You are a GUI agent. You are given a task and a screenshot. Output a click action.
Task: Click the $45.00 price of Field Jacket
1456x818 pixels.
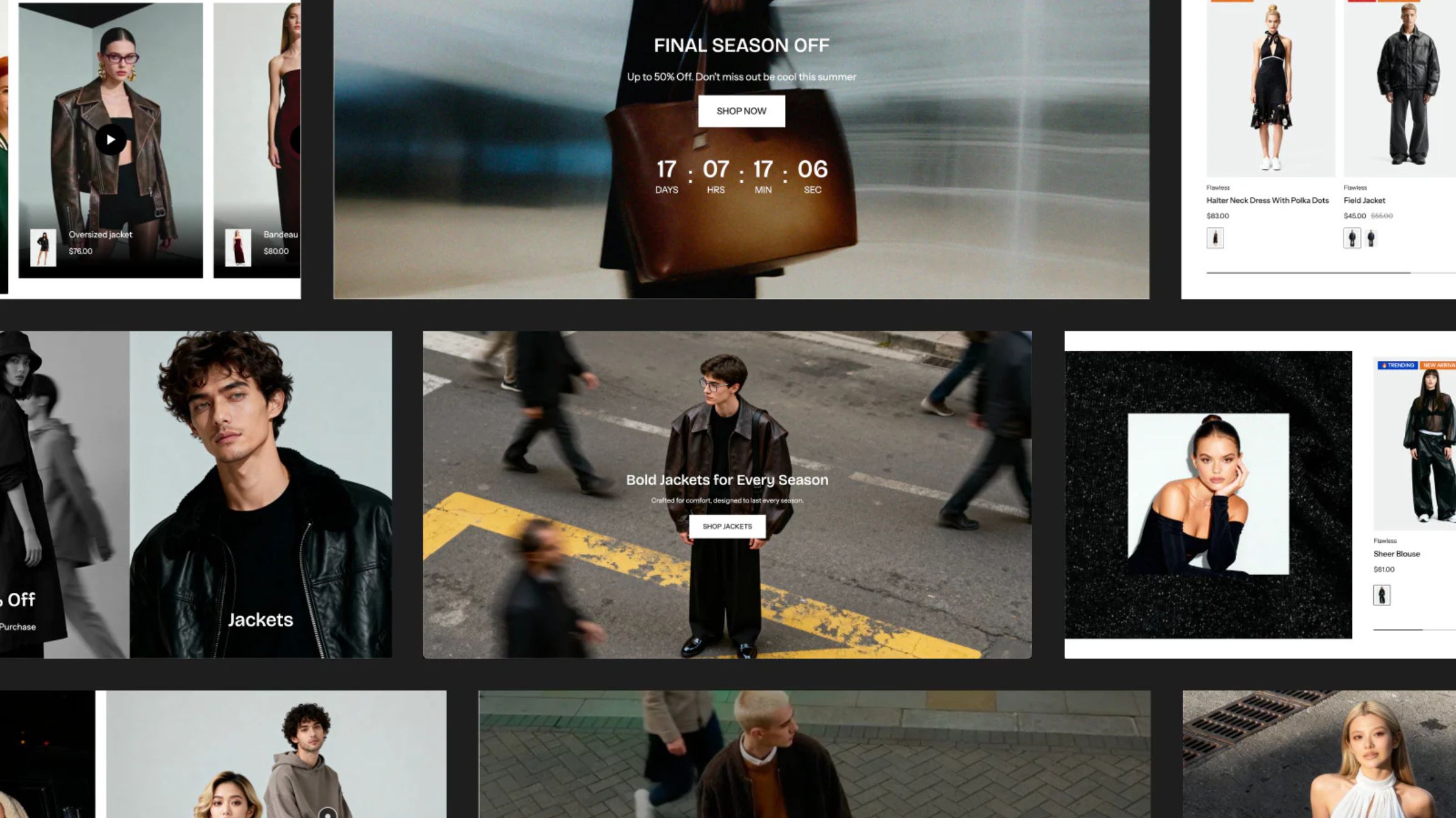coord(1354,216)
